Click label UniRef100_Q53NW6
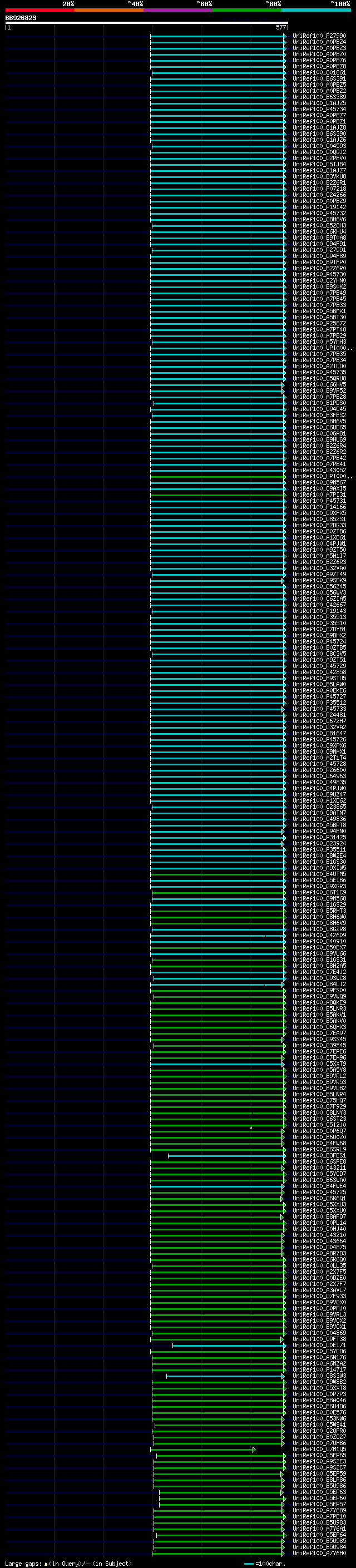This screenshot has height=1568, width=356. (x=319, y=1419)
